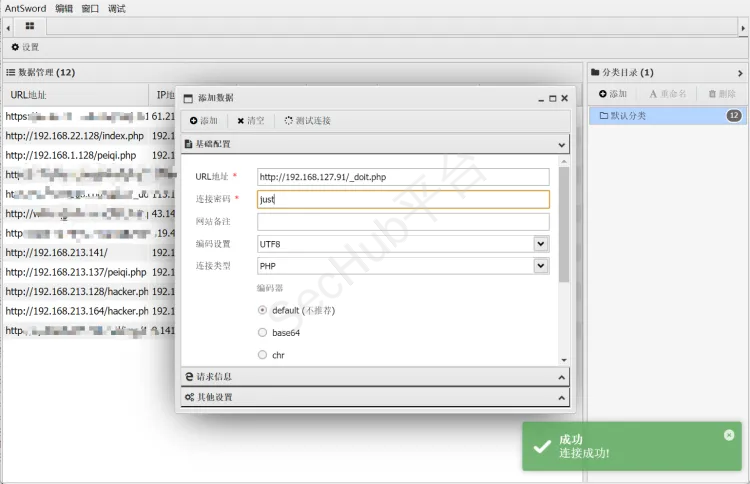Open the AntSword menu

[x=25, y=9]
